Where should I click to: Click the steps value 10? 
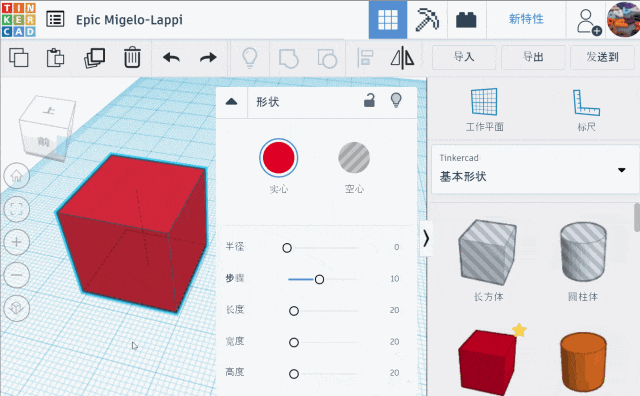[394, 278]
